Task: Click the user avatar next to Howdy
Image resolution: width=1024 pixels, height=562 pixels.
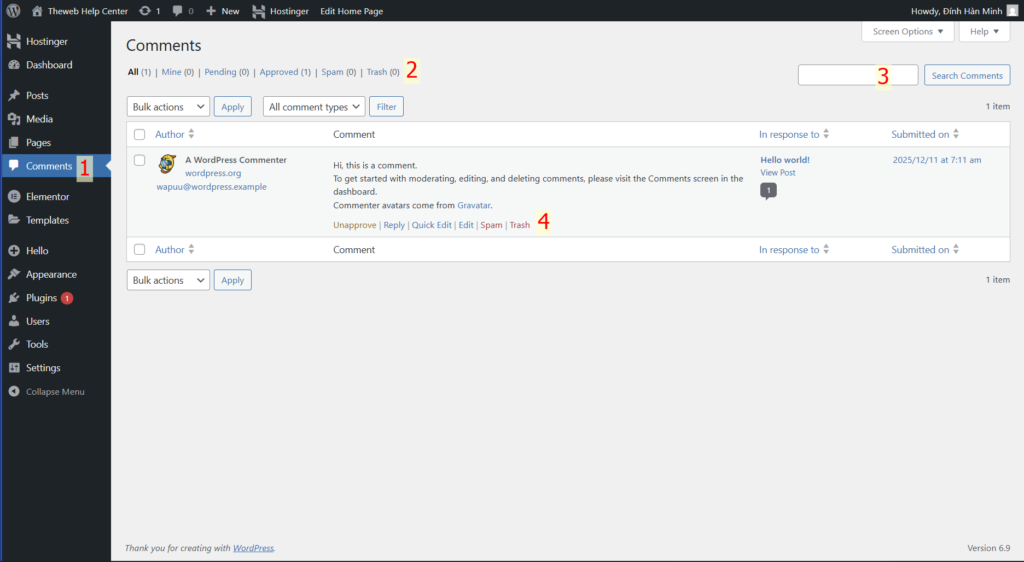Action: pos(1012,11)
